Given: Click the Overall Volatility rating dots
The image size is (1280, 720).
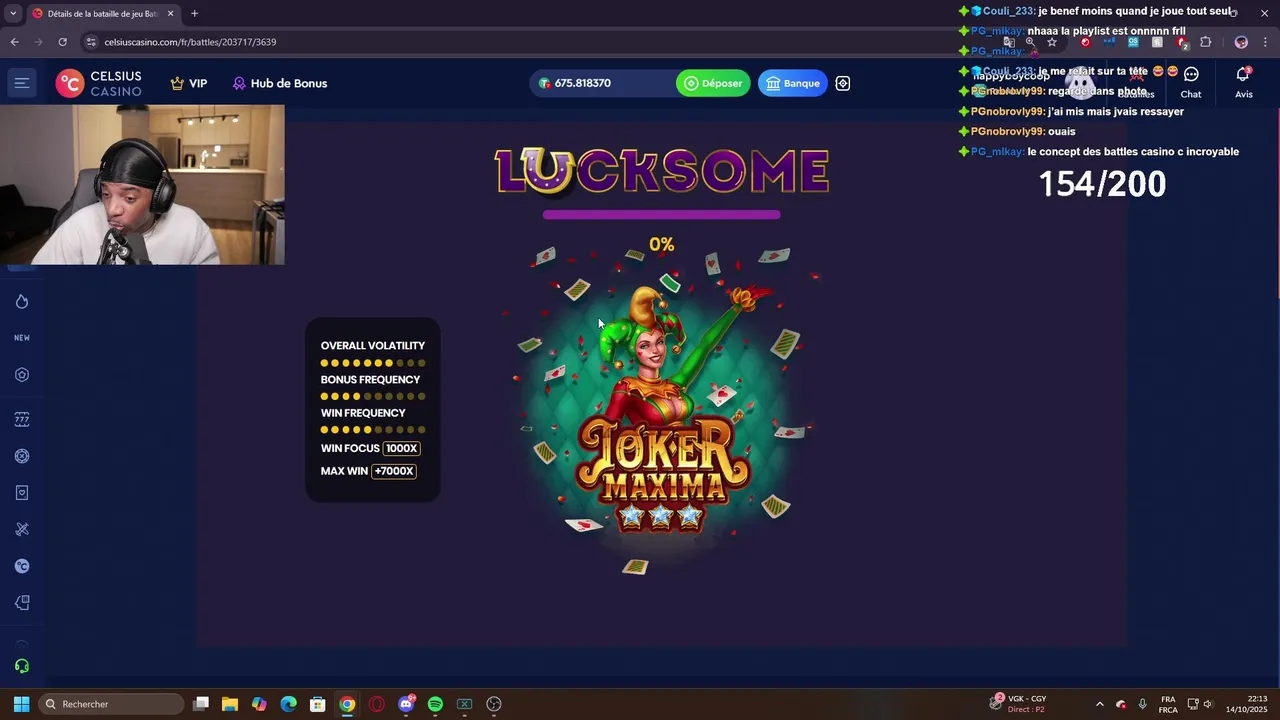Looking at the screenshot, I should point(373,363).
